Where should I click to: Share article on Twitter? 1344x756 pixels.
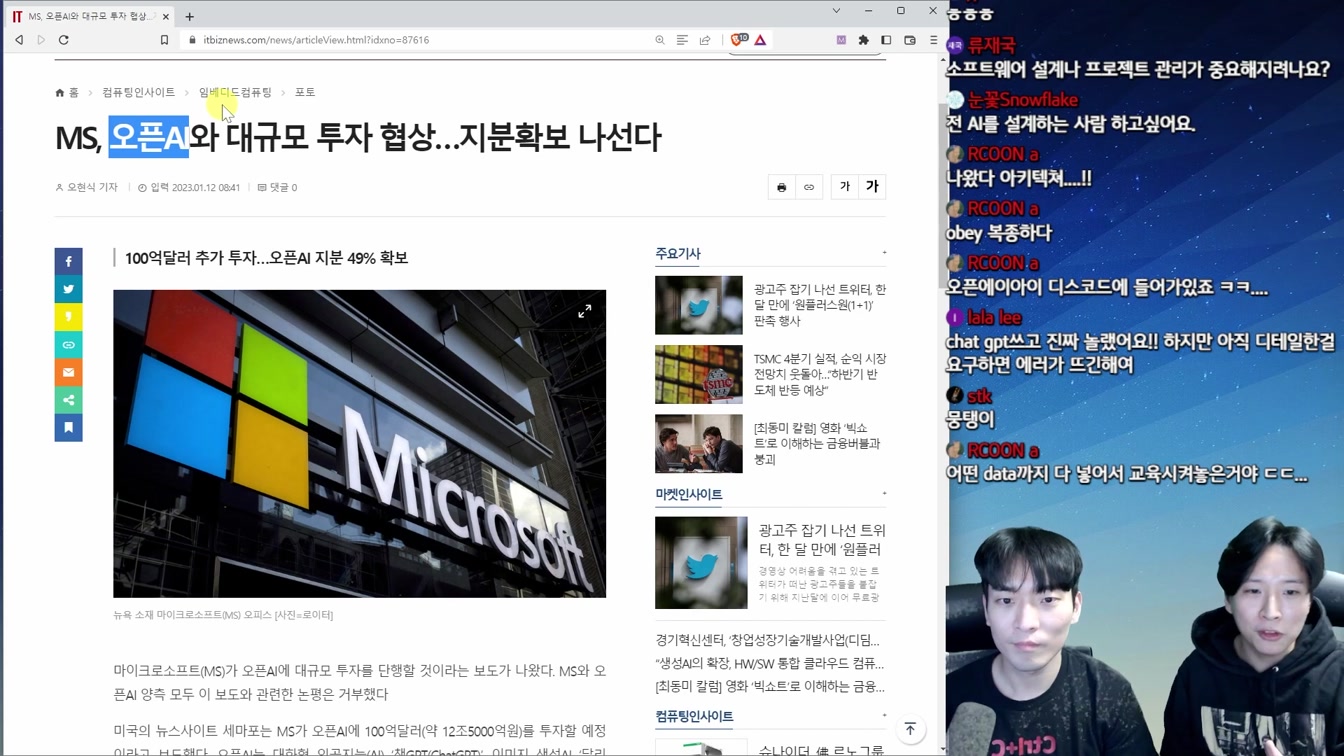click(x=69, y=289)
